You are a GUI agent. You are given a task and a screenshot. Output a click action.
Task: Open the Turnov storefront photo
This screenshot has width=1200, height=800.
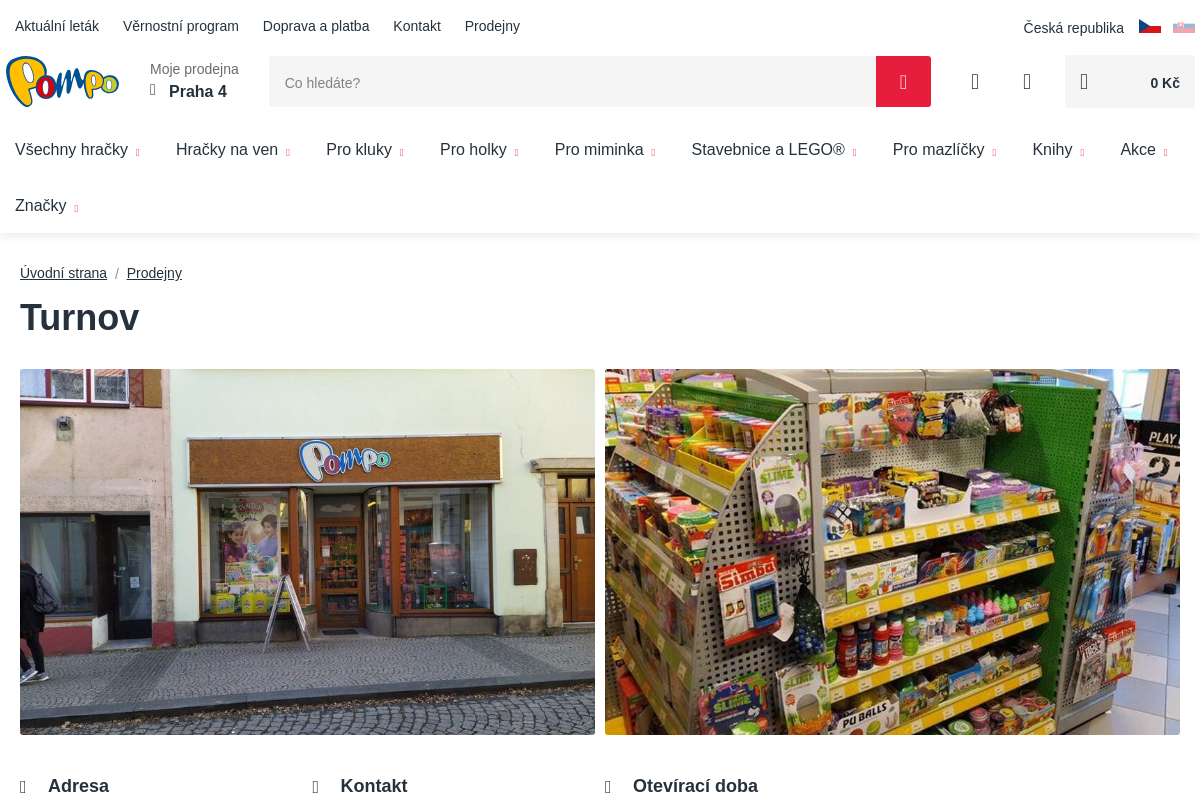(x=307, y=552)
